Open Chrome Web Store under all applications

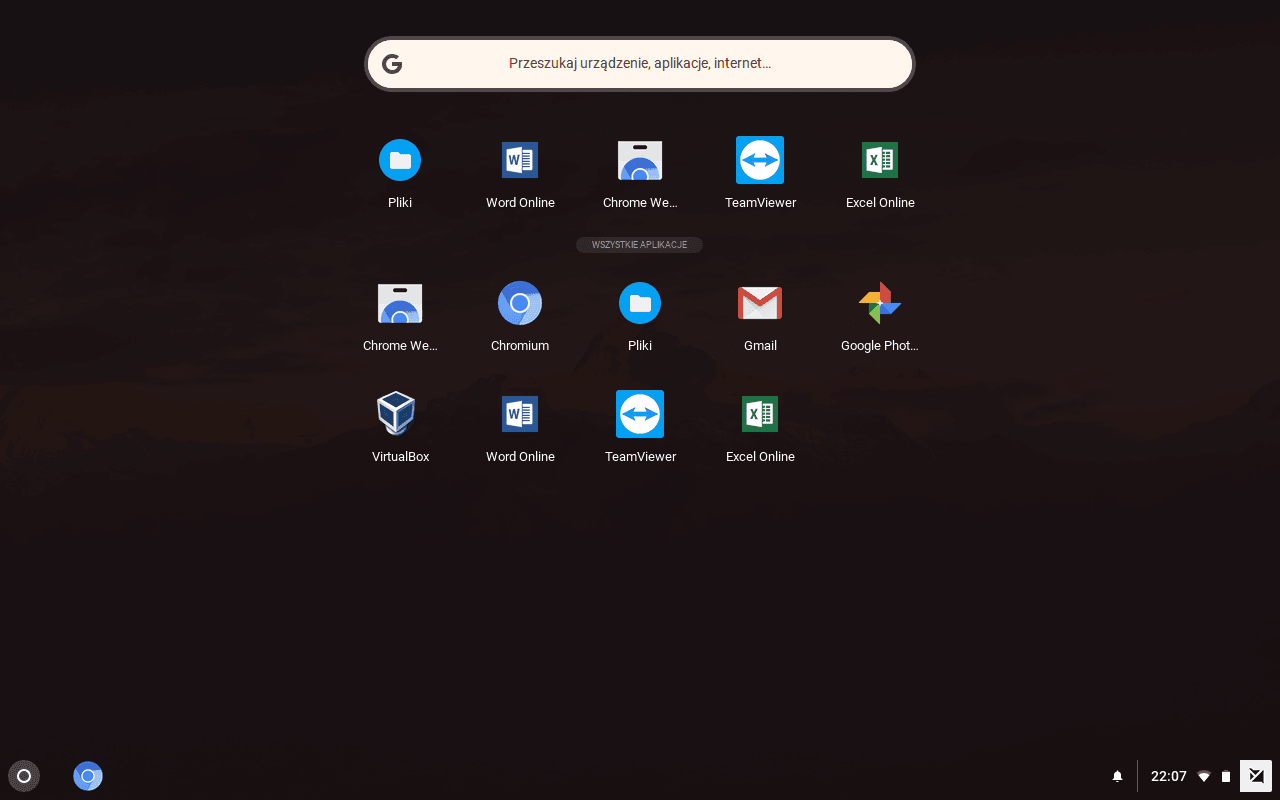pyautogui.click(x=400, y=303)
